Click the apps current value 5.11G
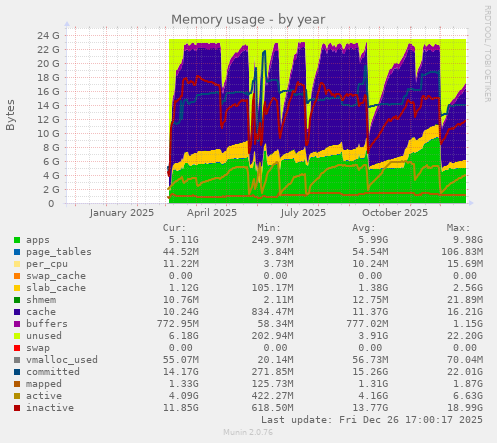 pyautogui.click(x=184, y=240)
